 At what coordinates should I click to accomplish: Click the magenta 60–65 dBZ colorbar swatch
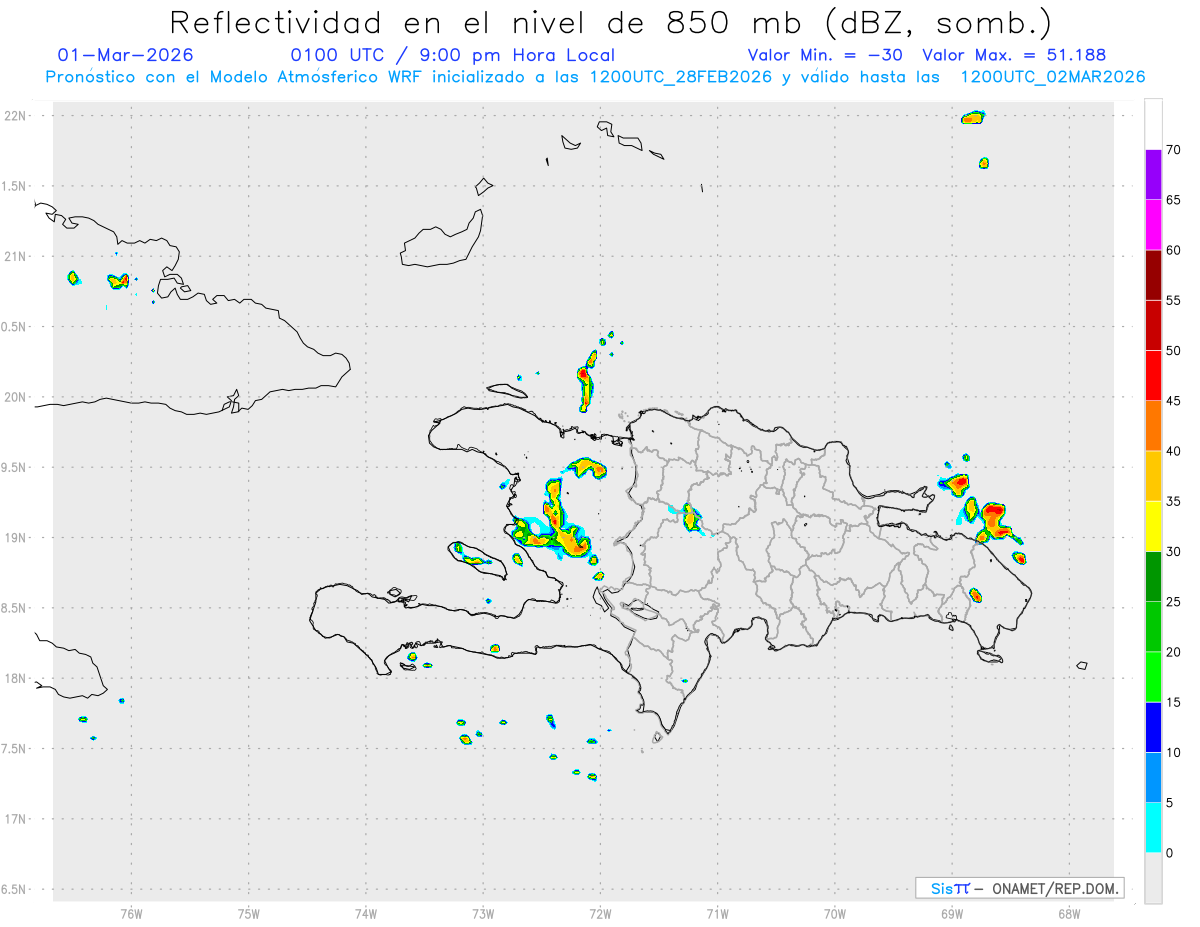click(x=1153, y=224)
